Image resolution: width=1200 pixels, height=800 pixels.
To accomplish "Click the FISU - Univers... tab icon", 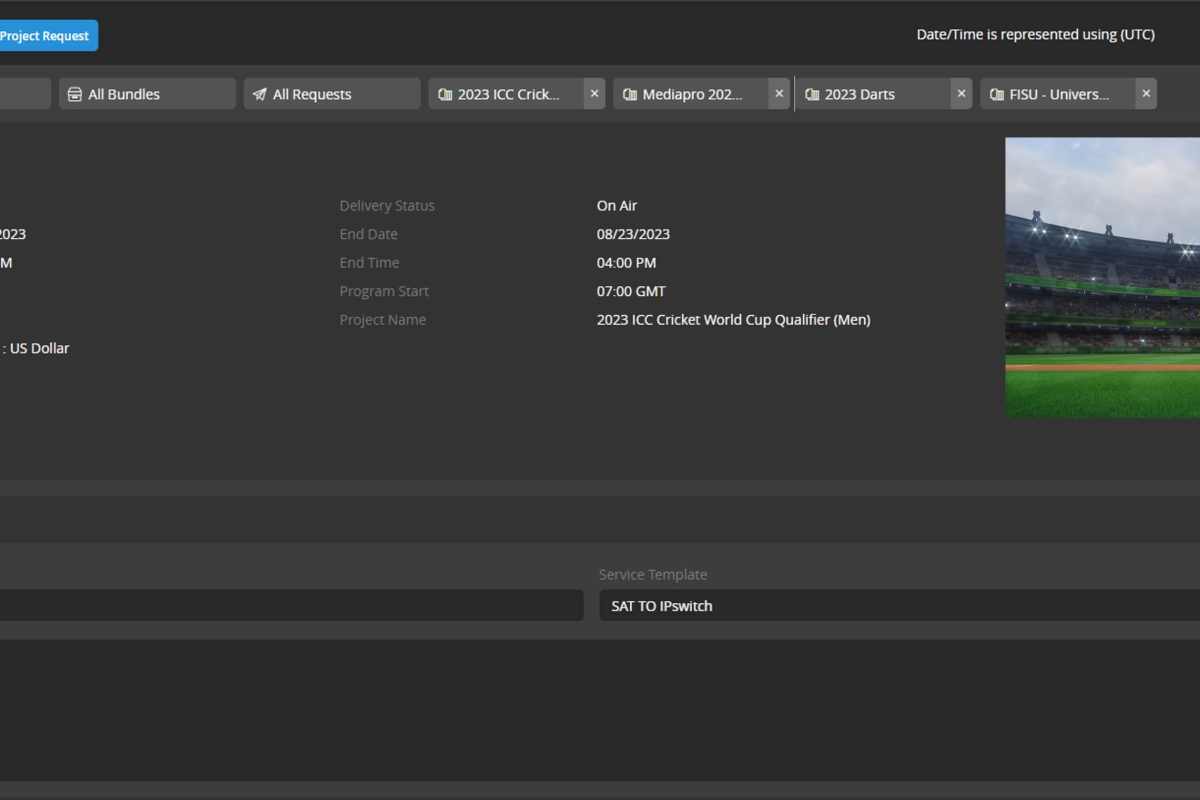I will point(997,94).
